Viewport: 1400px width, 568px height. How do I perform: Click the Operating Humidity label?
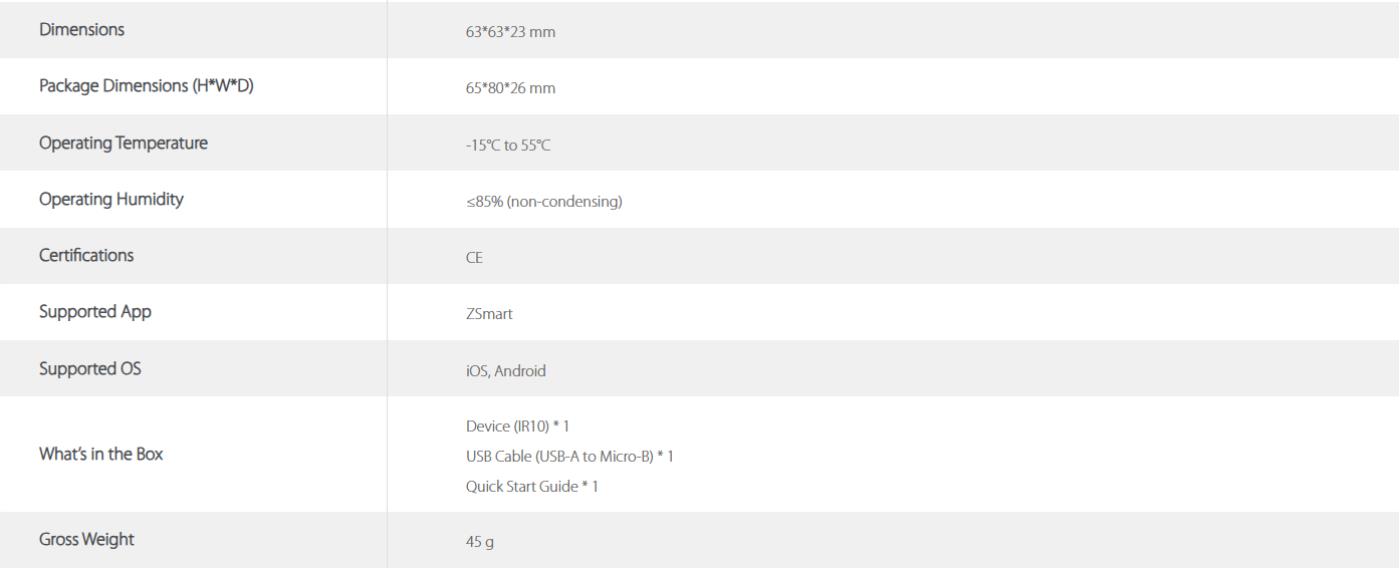pyautogui.click(x=111, y=199)
